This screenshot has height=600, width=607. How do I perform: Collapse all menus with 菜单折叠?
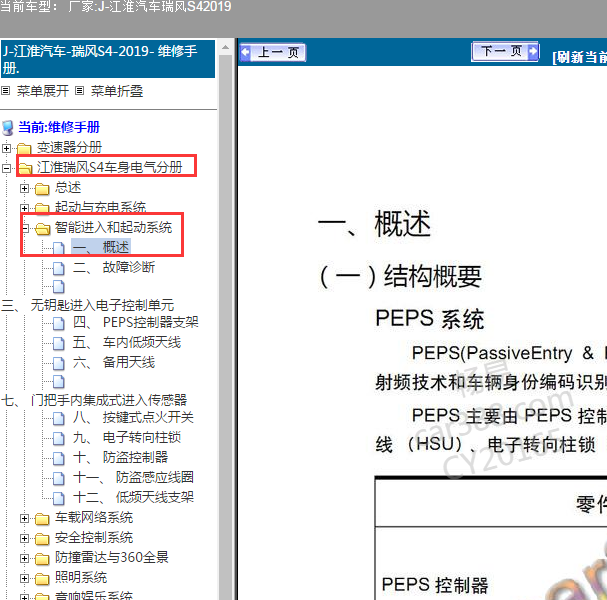pyautogui.click(x=117, y=91)
